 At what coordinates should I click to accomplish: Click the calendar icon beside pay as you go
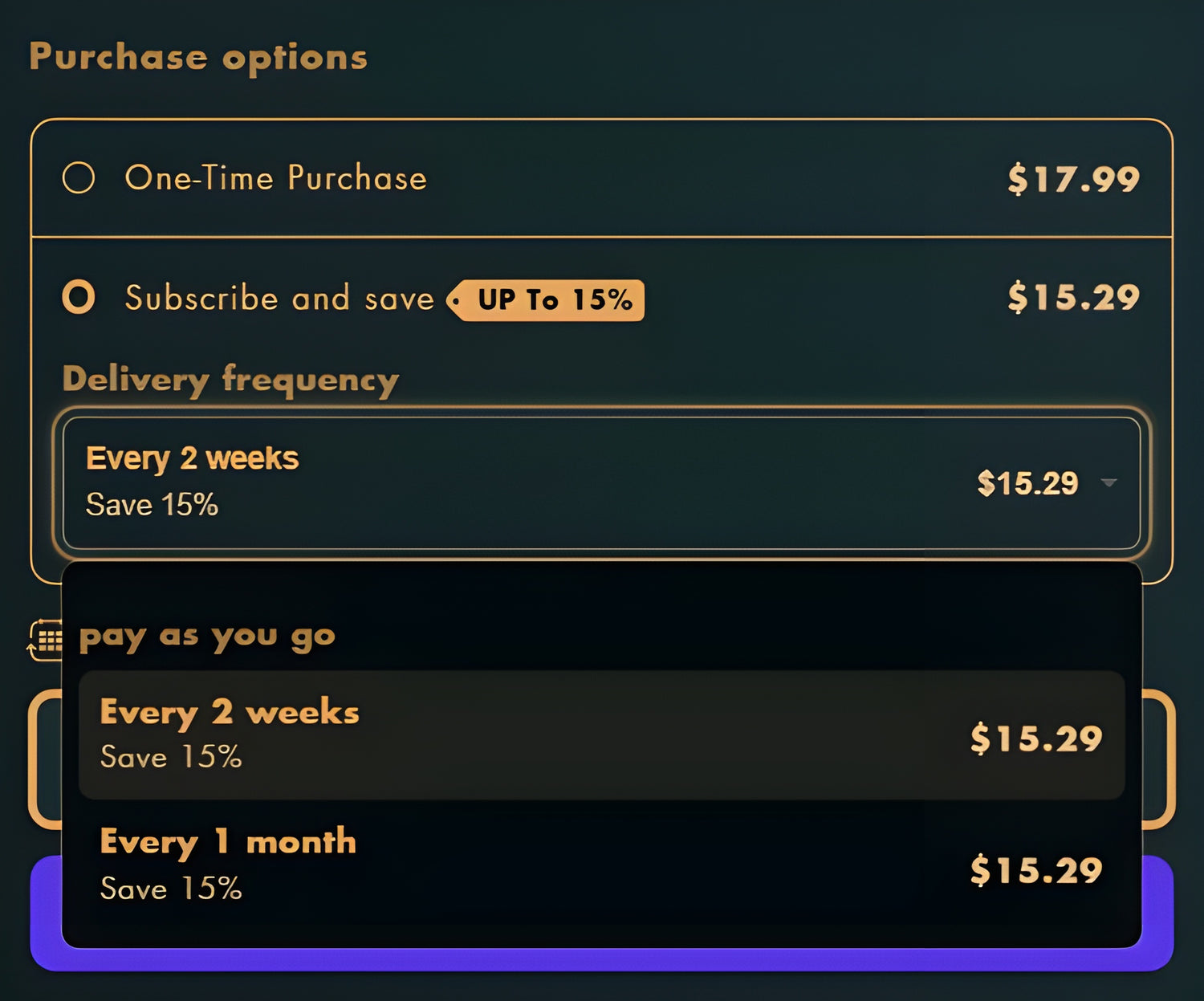click(45, 639)
